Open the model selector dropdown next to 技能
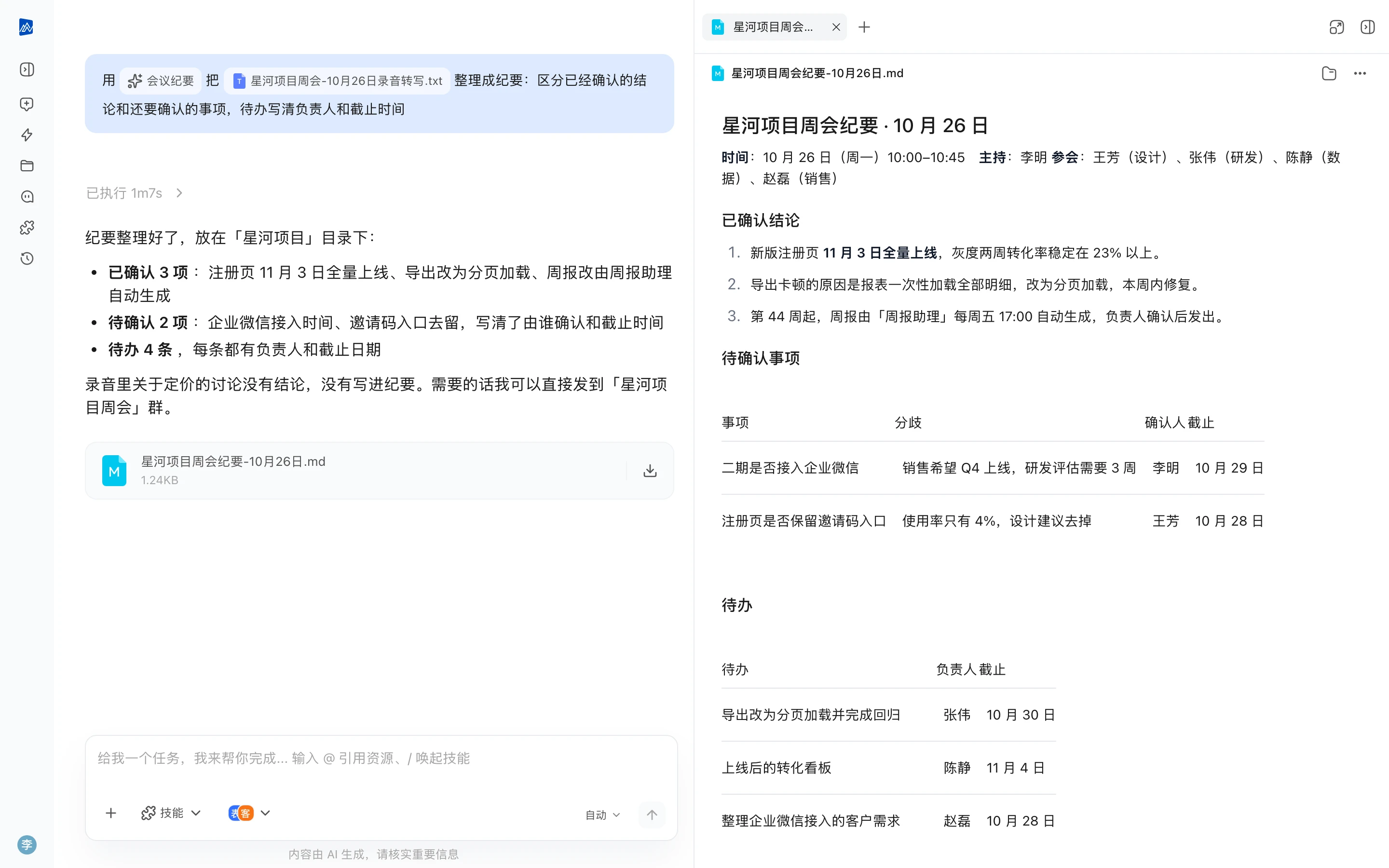The height and width of the screenshot is (868, 1389). (249, 813)
